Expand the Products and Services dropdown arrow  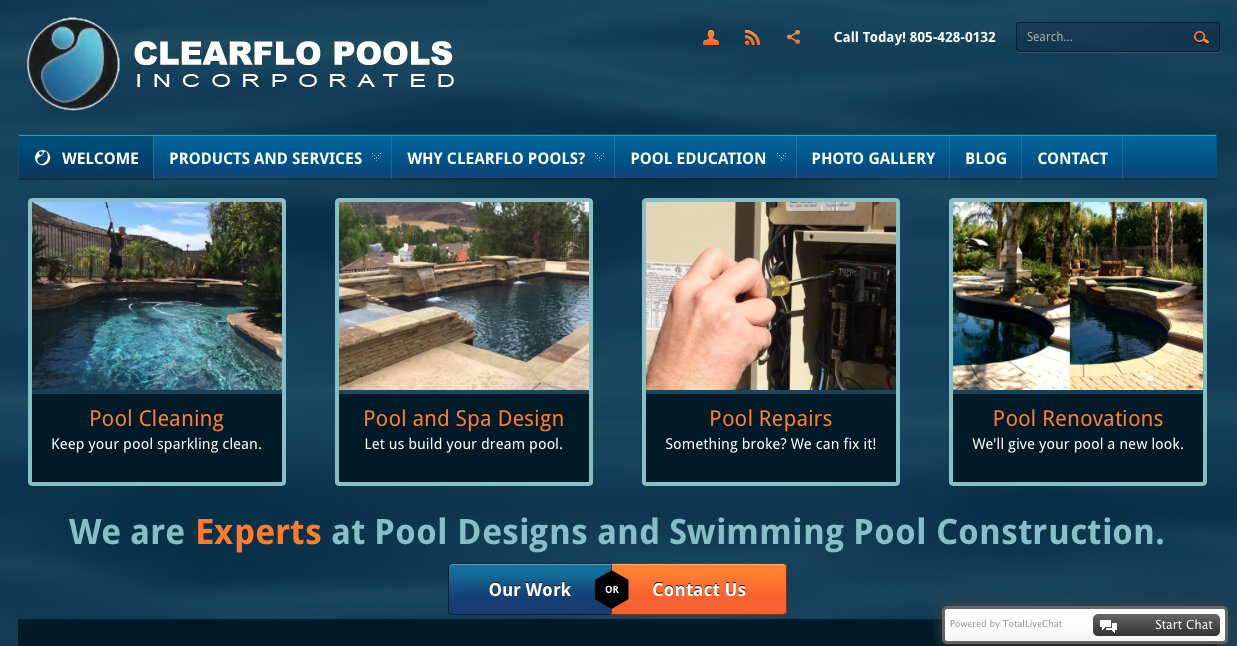click(376, 157)
